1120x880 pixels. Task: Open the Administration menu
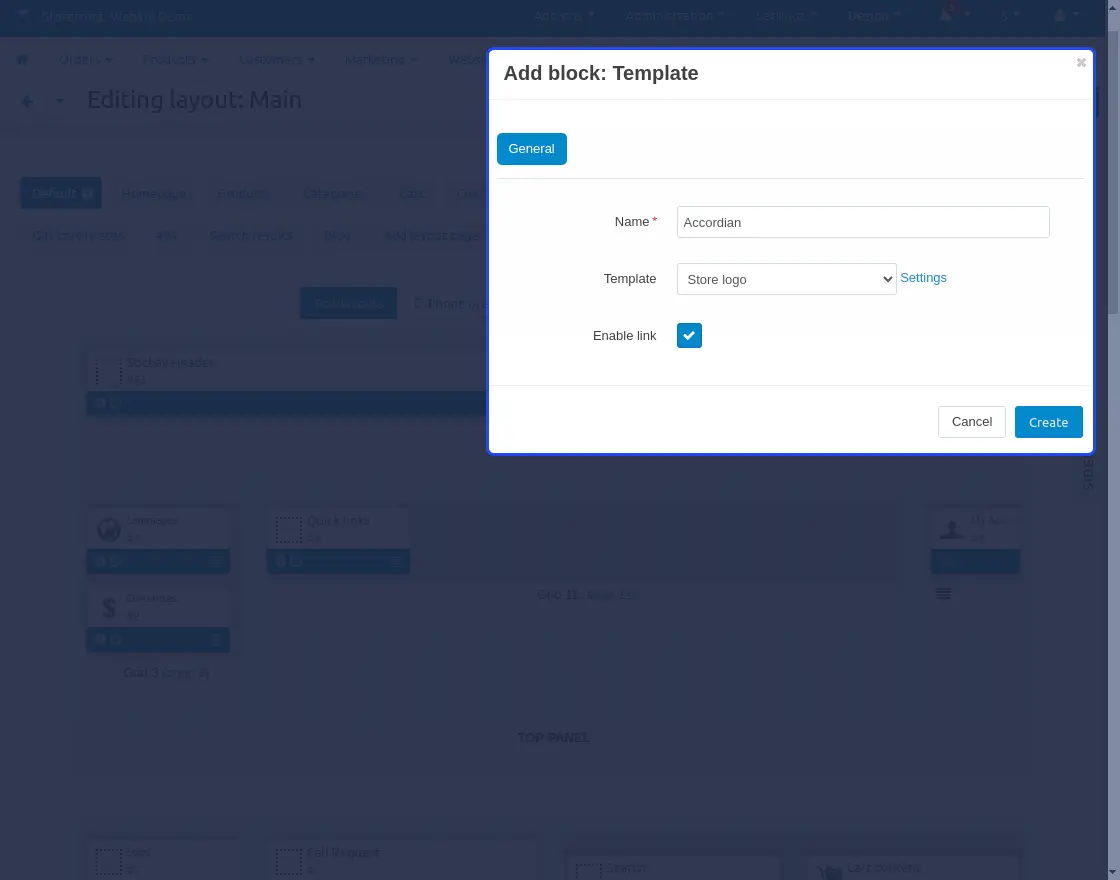[x=674, y=16]
